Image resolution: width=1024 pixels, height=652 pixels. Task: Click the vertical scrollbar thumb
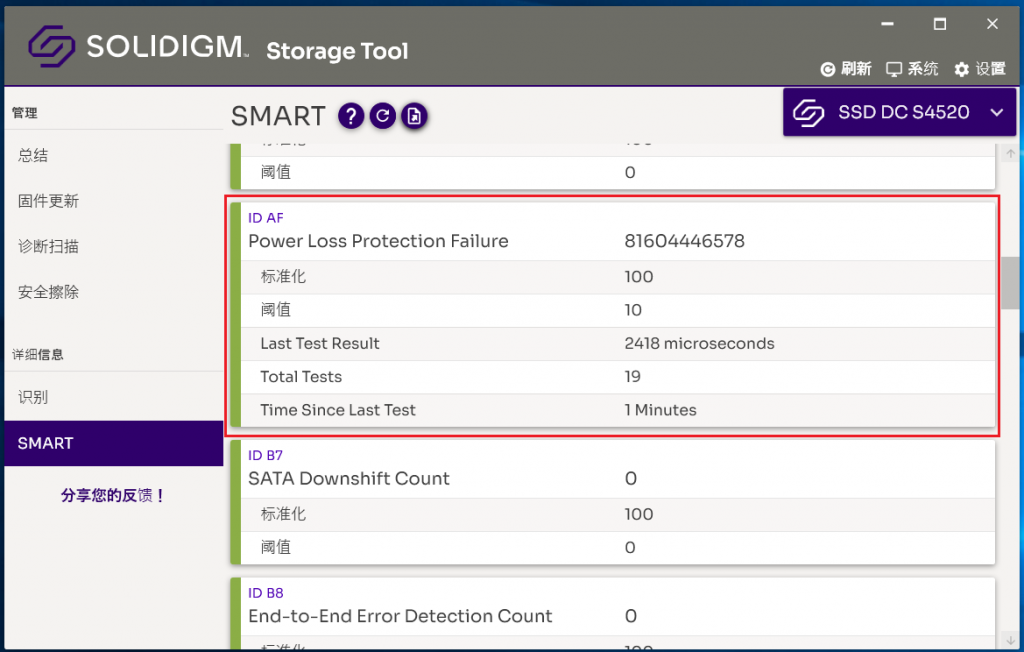1010,283
